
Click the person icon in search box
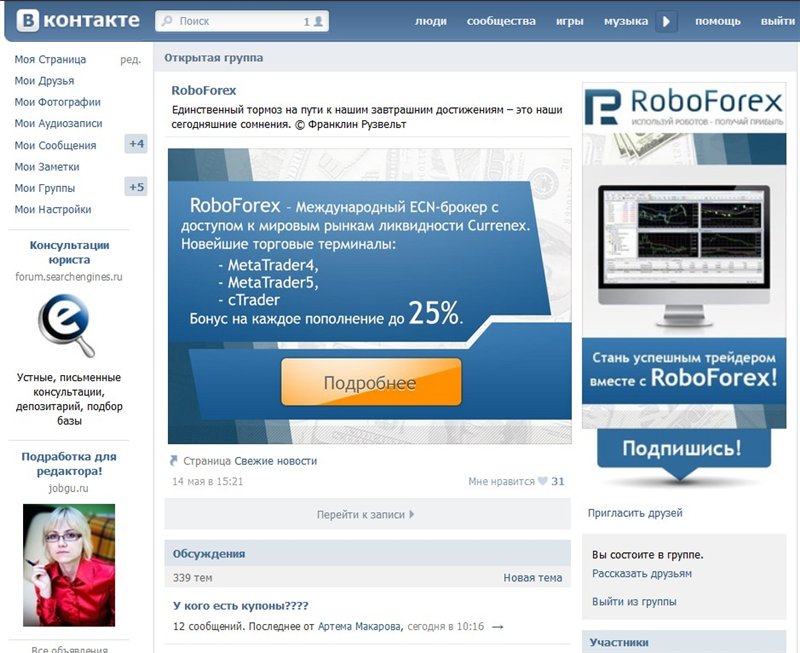318,21
